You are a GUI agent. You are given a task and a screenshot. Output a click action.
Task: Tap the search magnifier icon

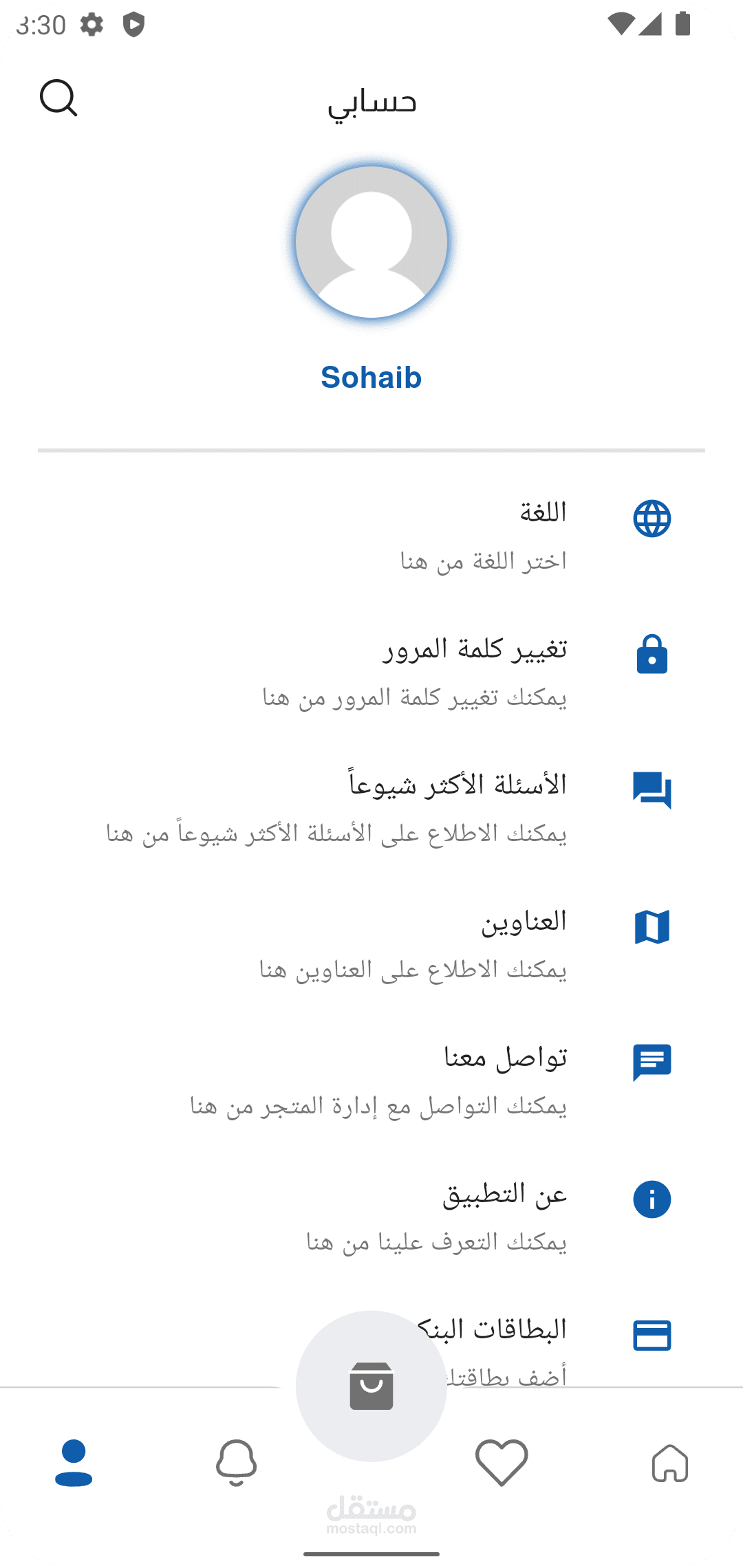click(x=58, y=98)
